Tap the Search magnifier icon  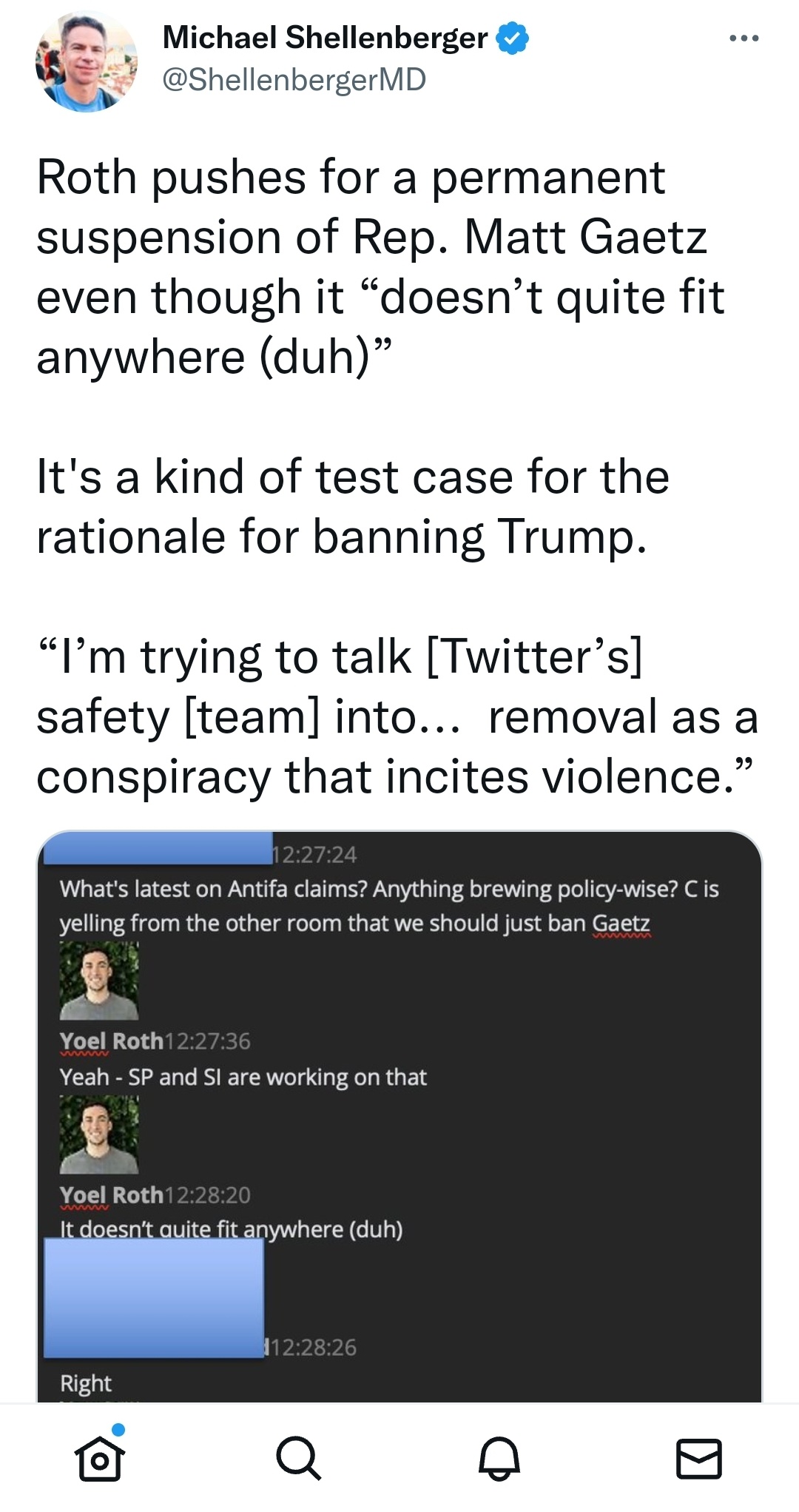pyautogui.click(x=299, y=1459)
